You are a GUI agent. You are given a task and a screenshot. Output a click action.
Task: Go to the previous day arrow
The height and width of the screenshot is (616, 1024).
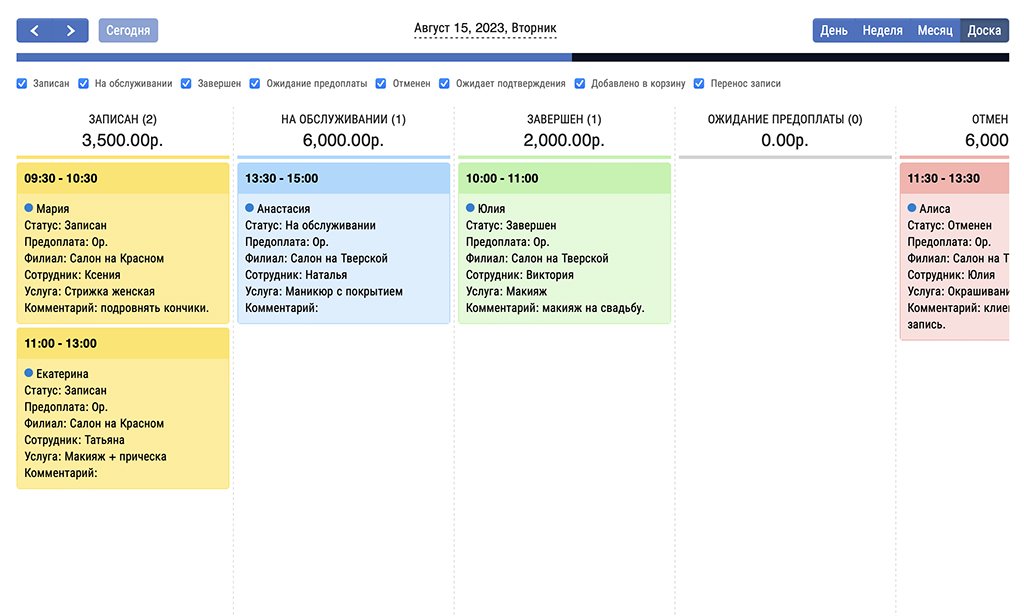35,31
